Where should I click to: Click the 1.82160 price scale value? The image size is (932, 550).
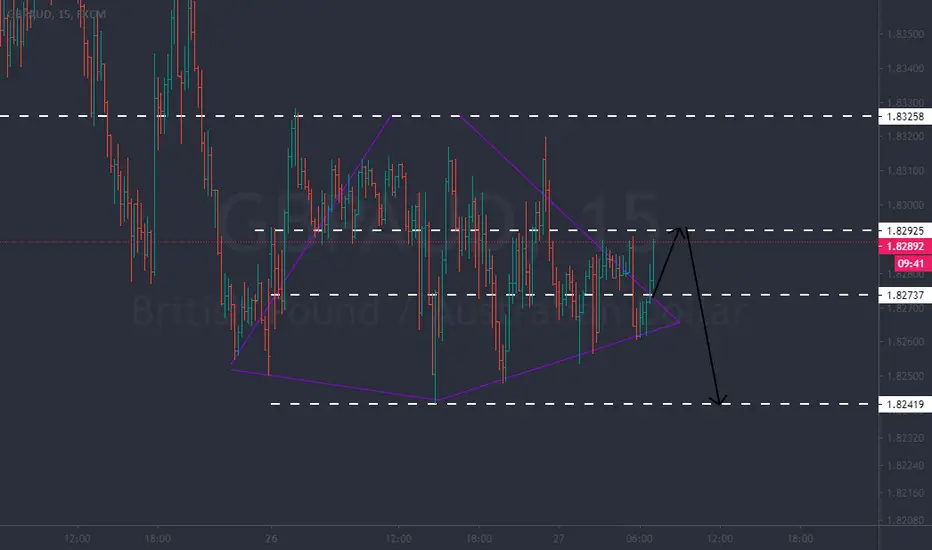(905, 493)
